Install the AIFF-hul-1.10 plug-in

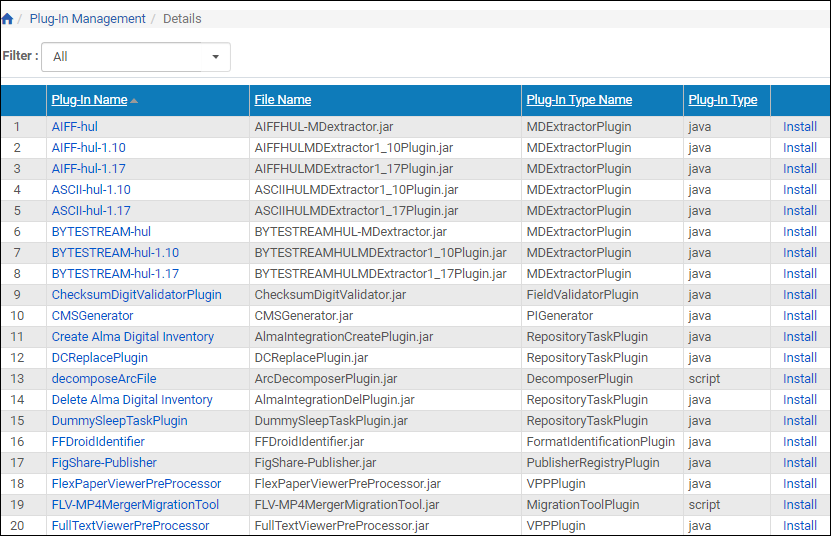(x=799, y=148)
